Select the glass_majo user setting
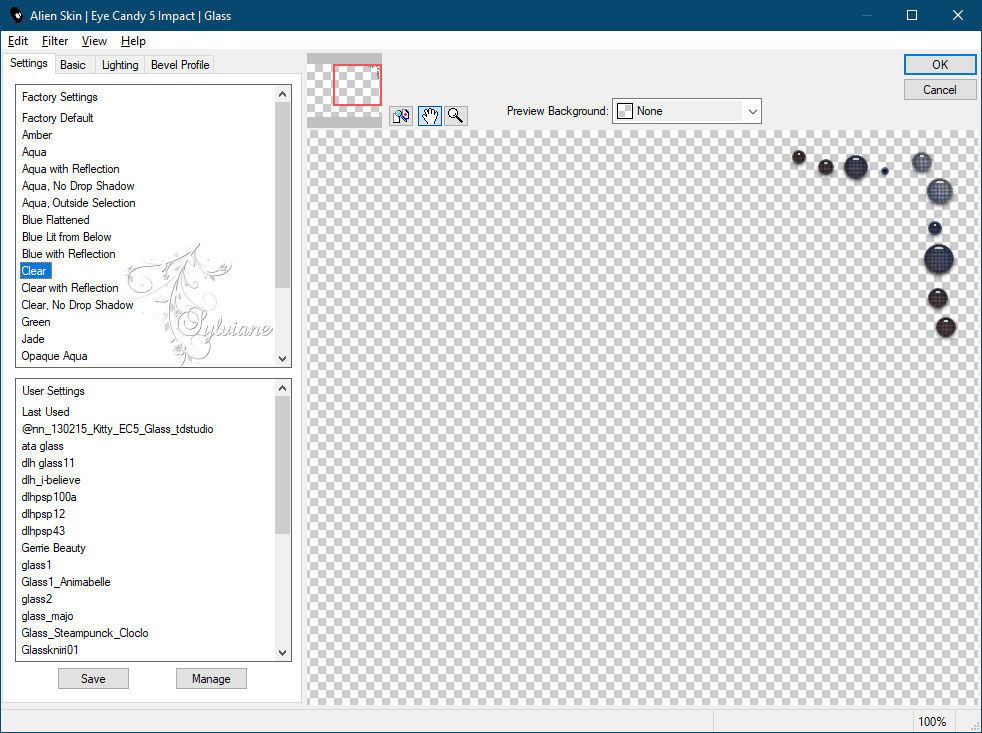The width and height of the screenshot is (982, 733). click(x=47, y=615)
